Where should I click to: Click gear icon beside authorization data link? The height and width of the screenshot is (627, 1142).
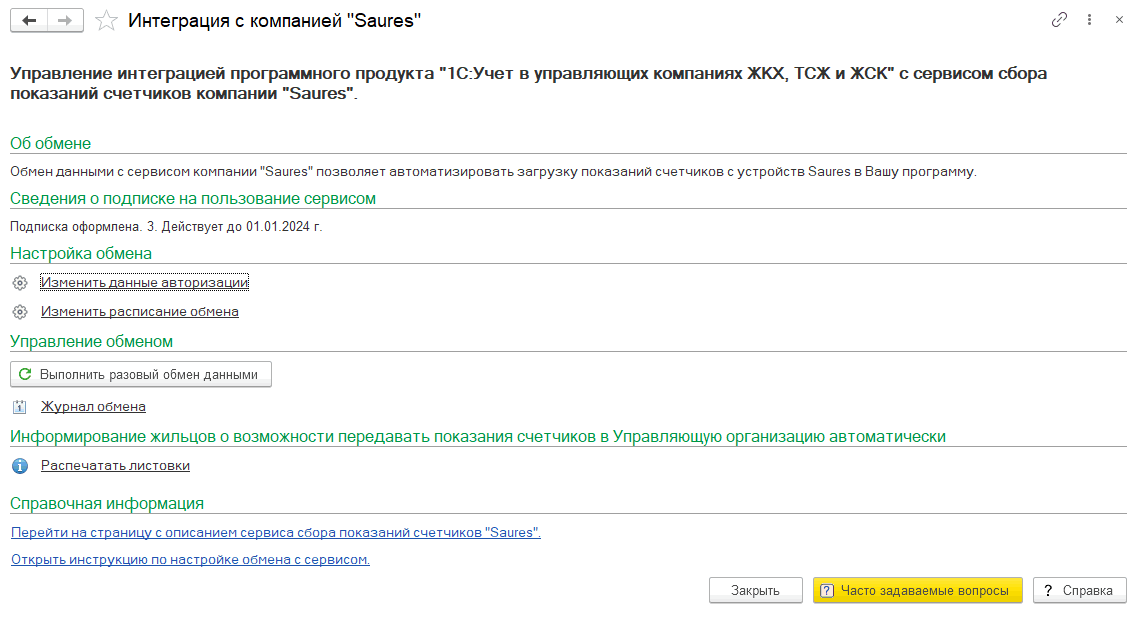tap(20, 283)
